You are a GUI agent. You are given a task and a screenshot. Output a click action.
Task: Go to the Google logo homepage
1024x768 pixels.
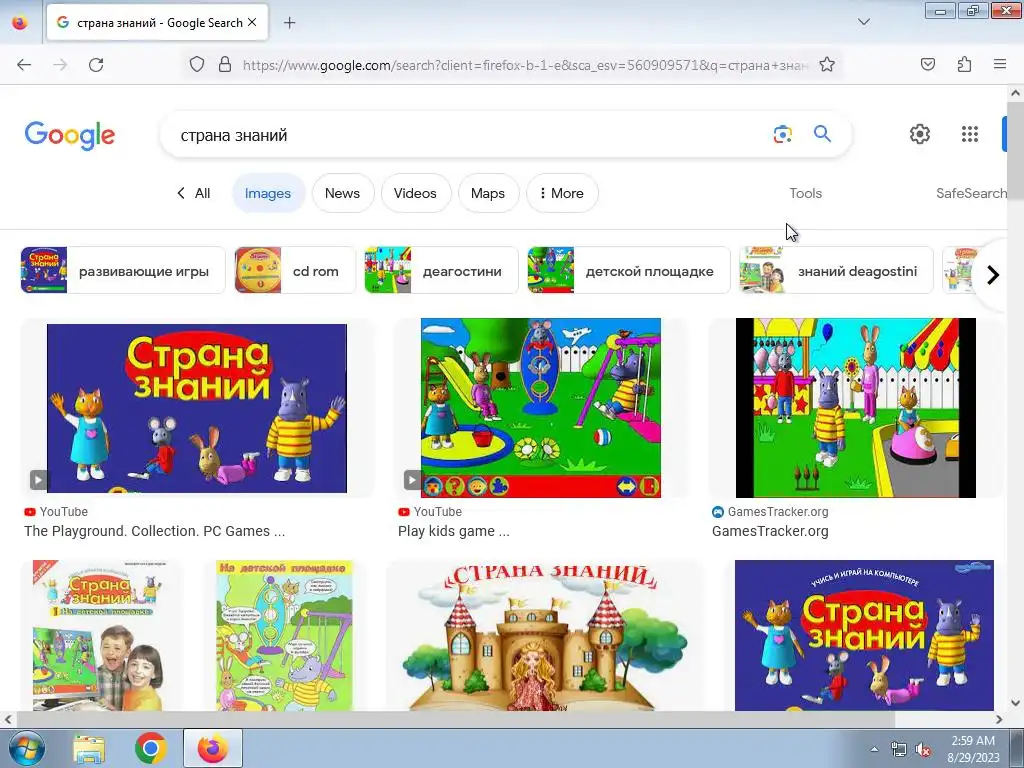70,135
